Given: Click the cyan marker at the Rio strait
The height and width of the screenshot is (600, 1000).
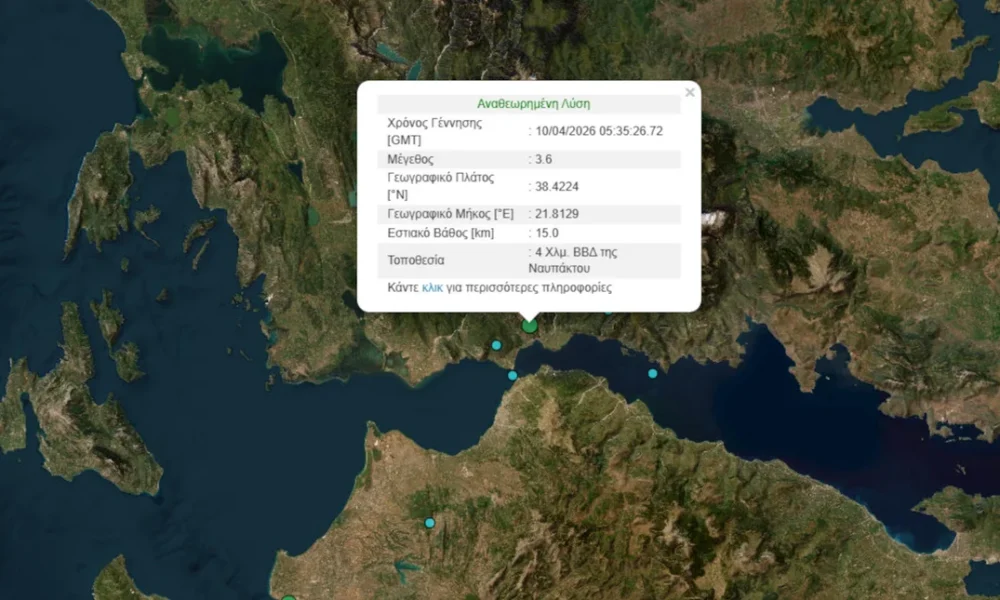Looking at the screenshot, I should point(512,375).
